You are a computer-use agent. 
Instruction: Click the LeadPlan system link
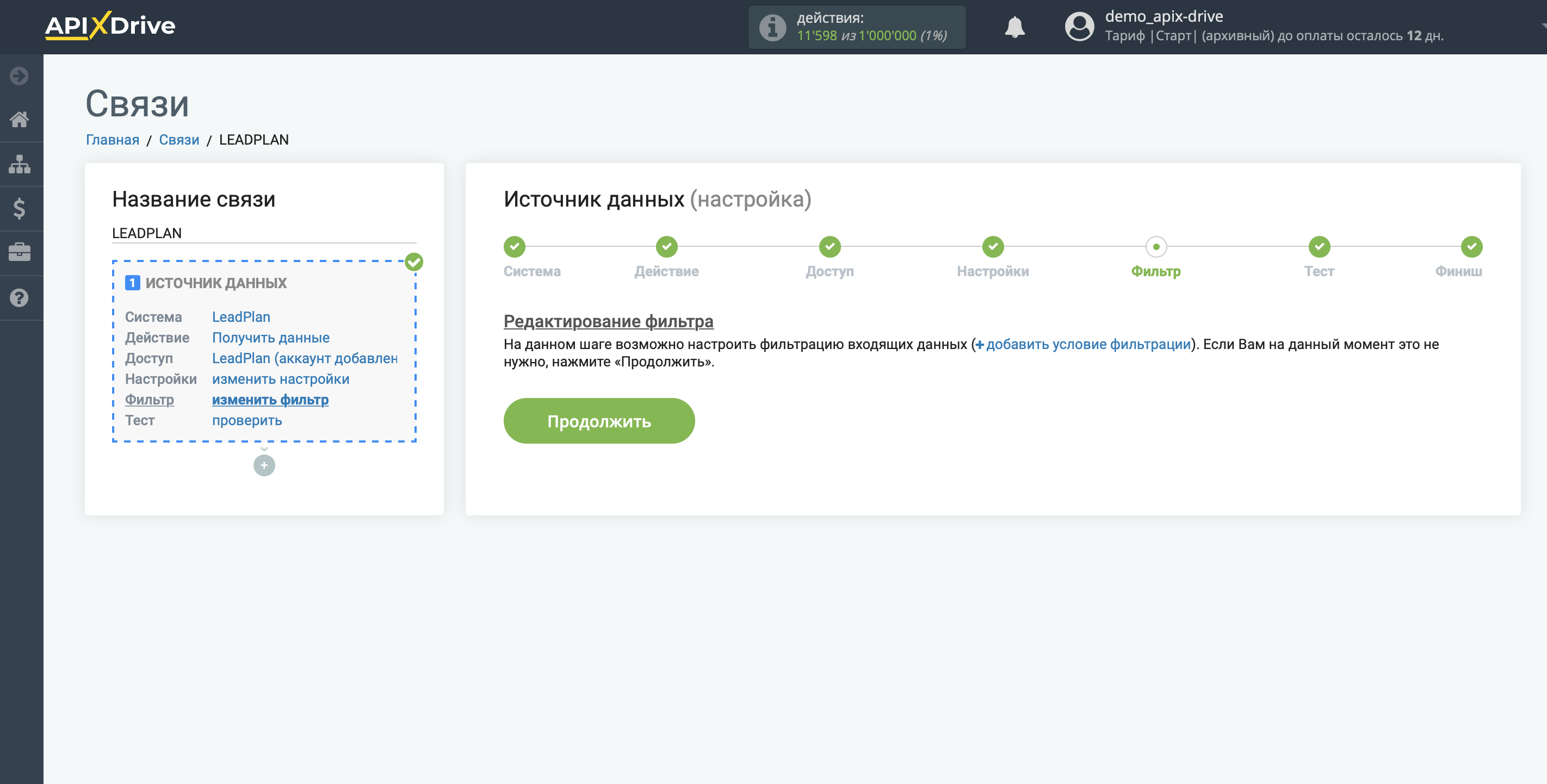click(x=241, y=316)
